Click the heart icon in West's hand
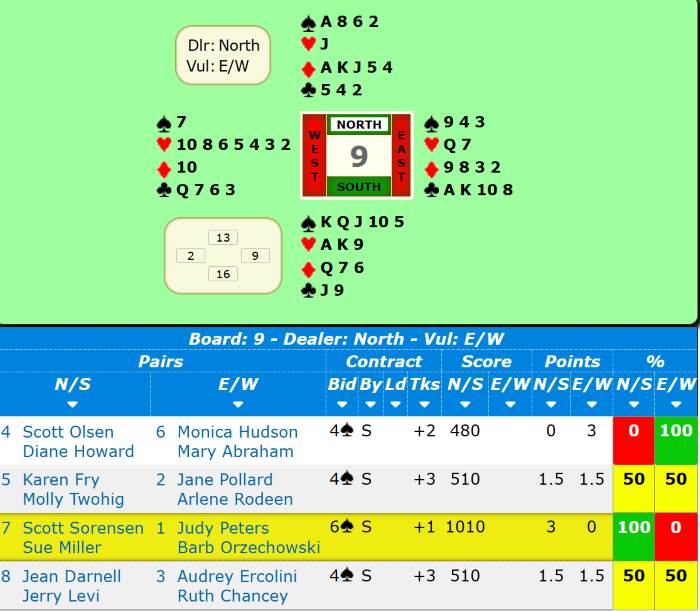Image resolution: width=700 pixels, height=611 pixels. 165,145
